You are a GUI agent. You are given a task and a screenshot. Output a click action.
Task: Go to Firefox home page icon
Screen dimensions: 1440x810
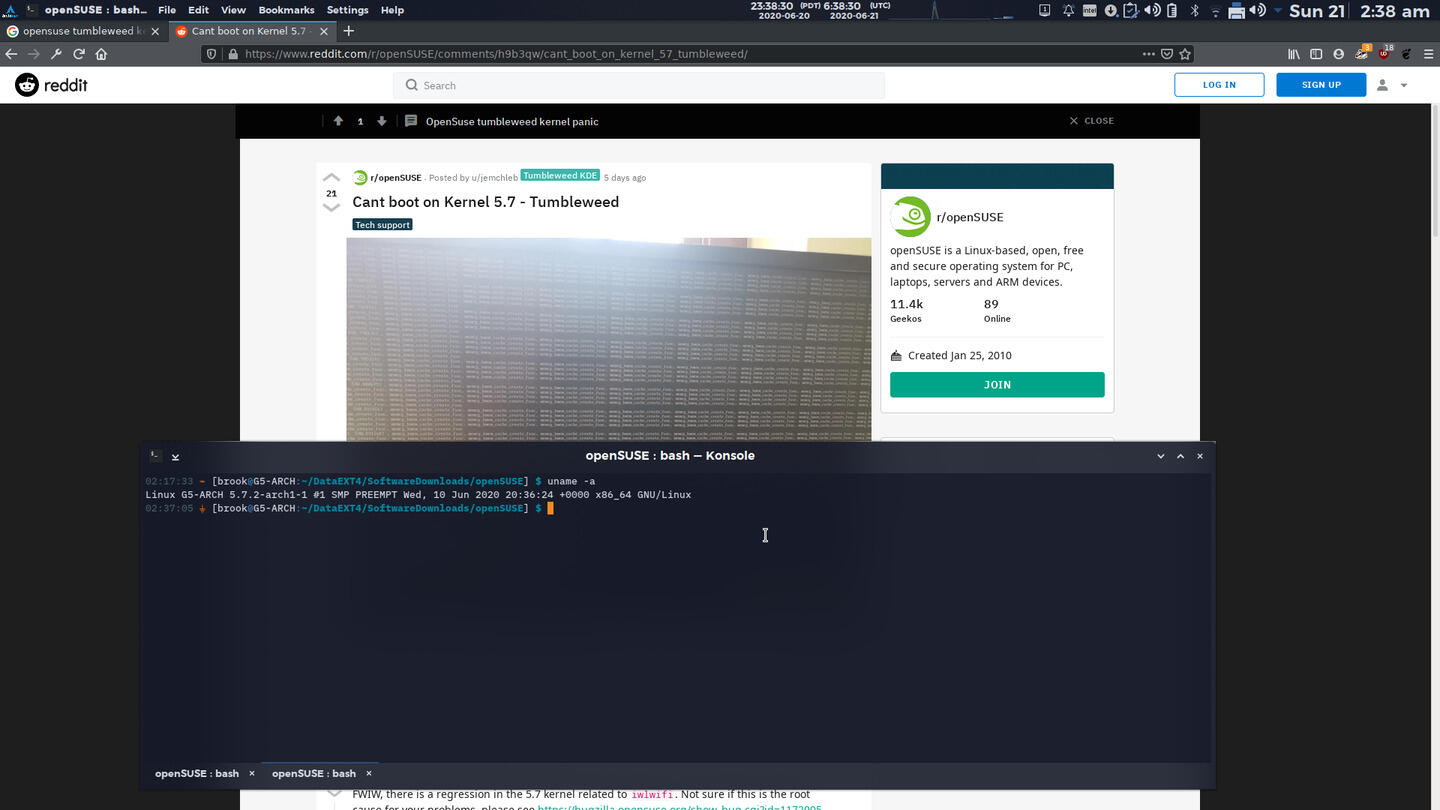(101, 54)
